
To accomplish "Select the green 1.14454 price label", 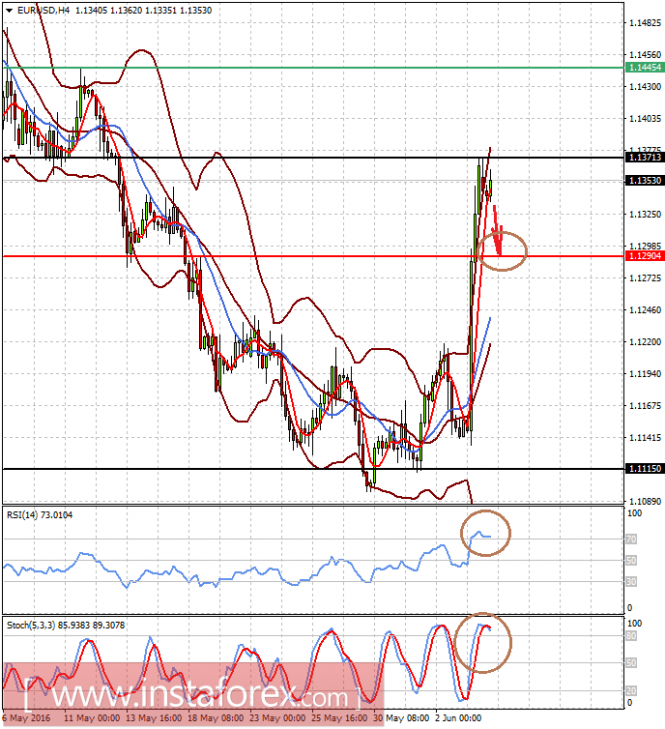I will [645, 67].
